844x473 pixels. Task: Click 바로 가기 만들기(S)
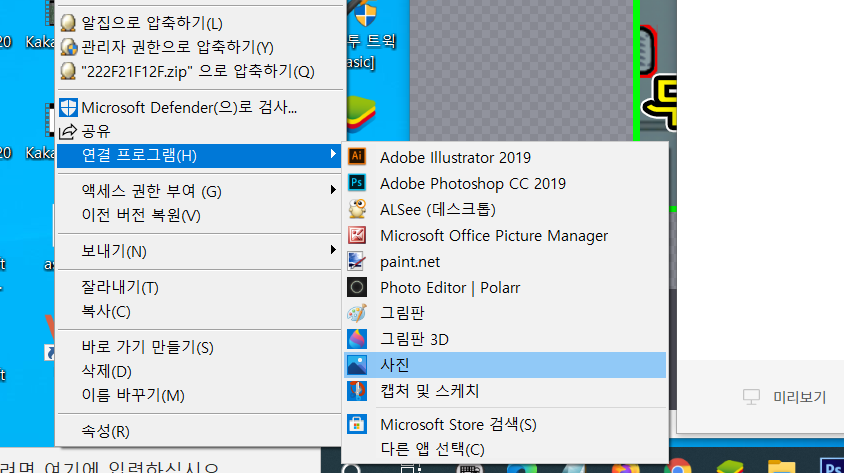200,347
